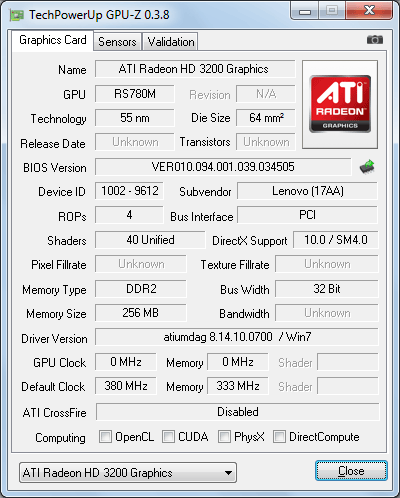Switch to the Sensors tab
Screen dimensions: 400x498
coord(117,42)
